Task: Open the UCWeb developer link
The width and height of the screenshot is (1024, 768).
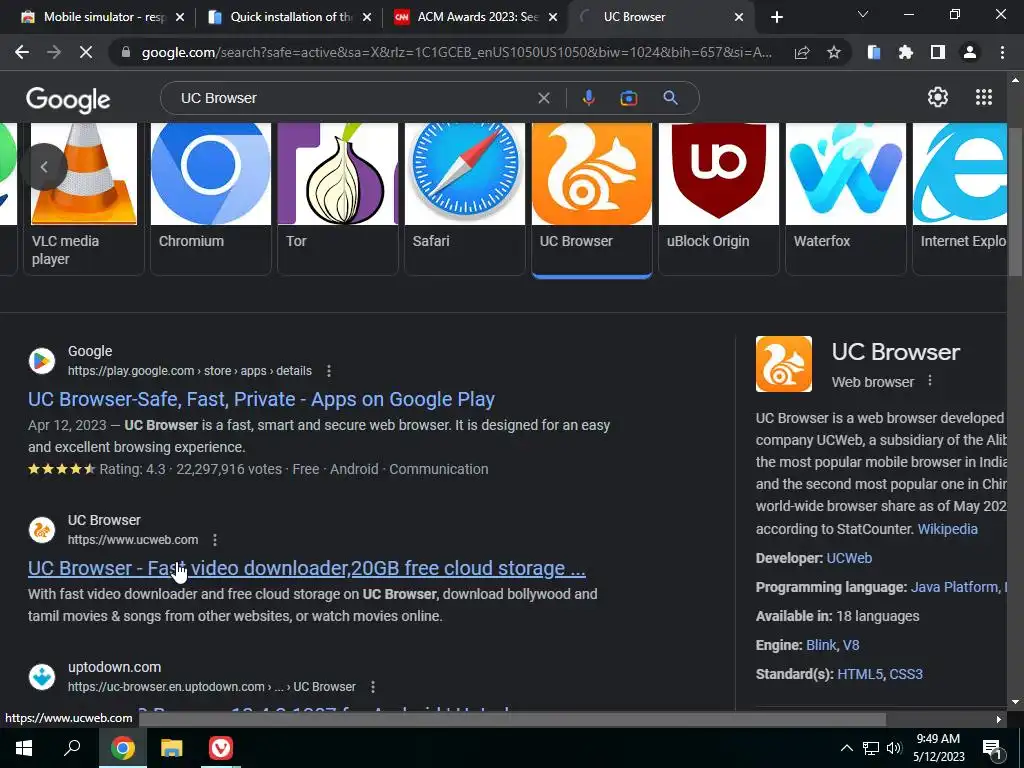Action: coord(849,558)
